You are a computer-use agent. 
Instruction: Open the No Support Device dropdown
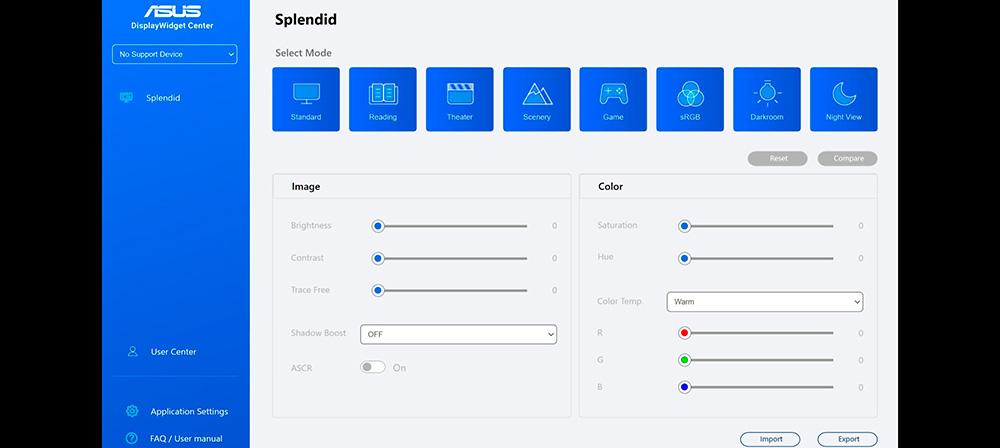175,54
